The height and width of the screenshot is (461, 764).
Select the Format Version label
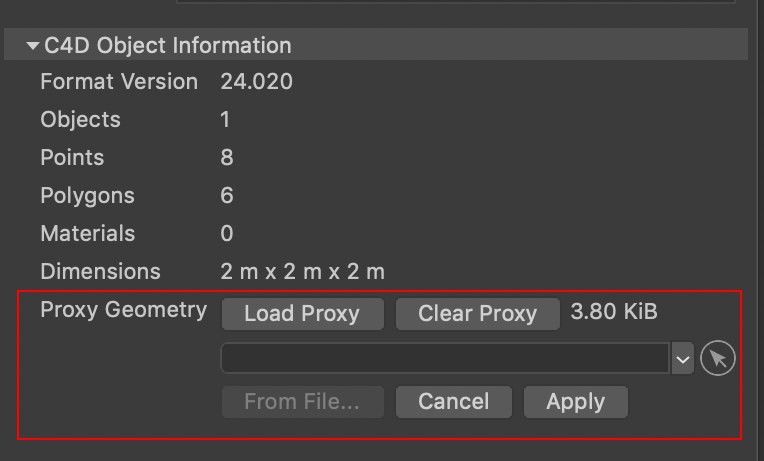click(x=119, y=82)
